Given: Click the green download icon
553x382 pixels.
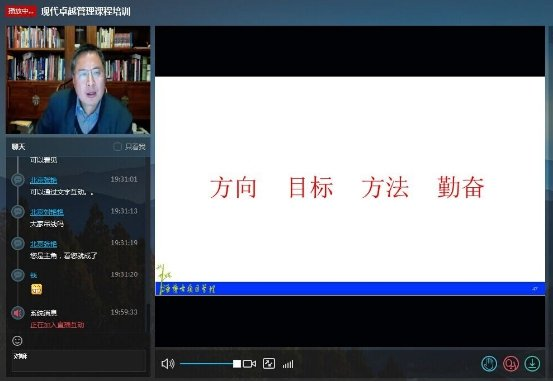Looking at the screenshot, I should tap(532, 364).
